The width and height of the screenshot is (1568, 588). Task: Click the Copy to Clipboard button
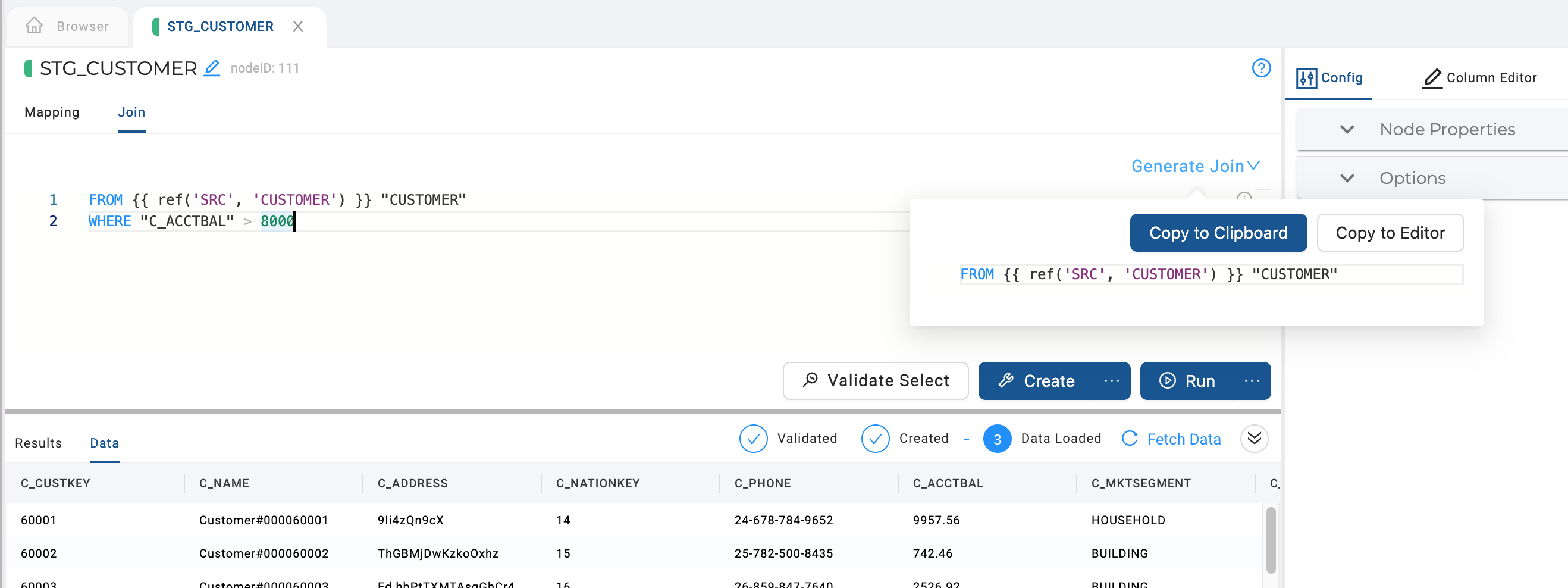(1218, 233)
